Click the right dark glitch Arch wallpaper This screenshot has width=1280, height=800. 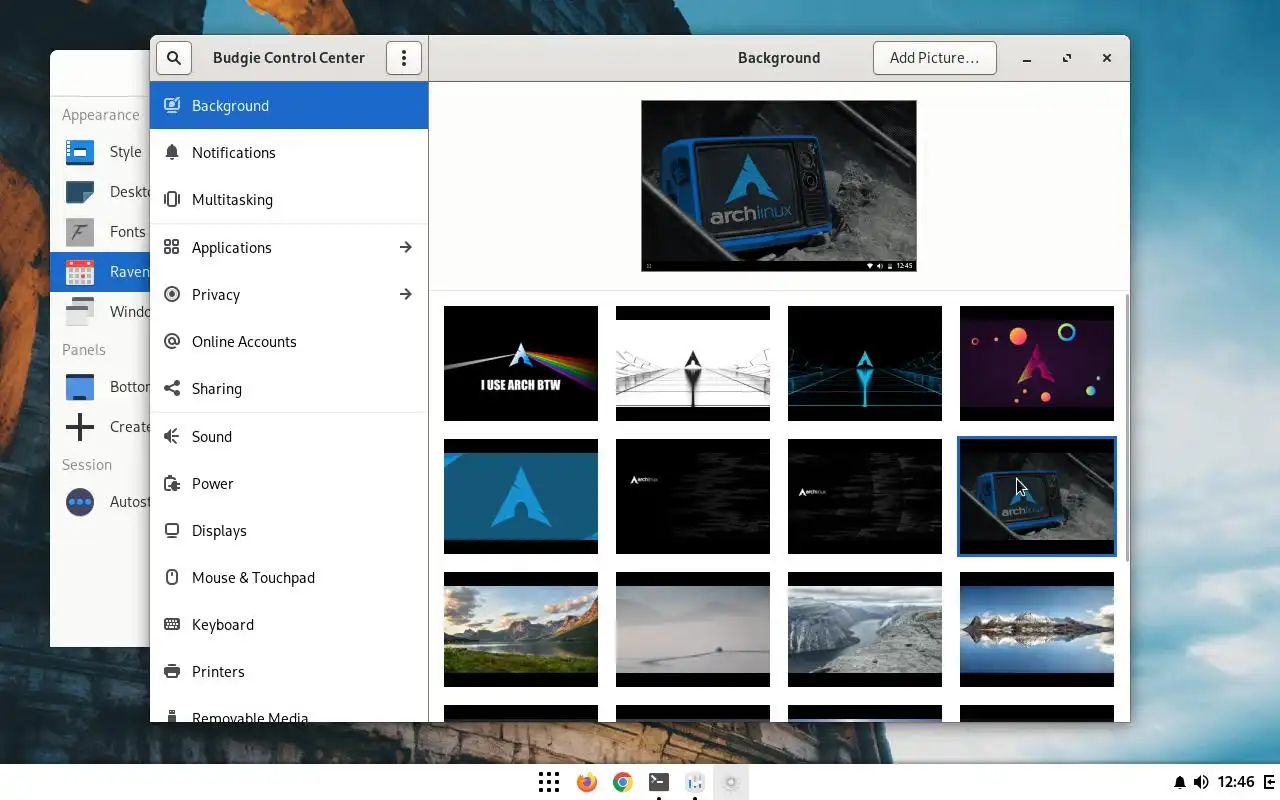pos(865,496)
